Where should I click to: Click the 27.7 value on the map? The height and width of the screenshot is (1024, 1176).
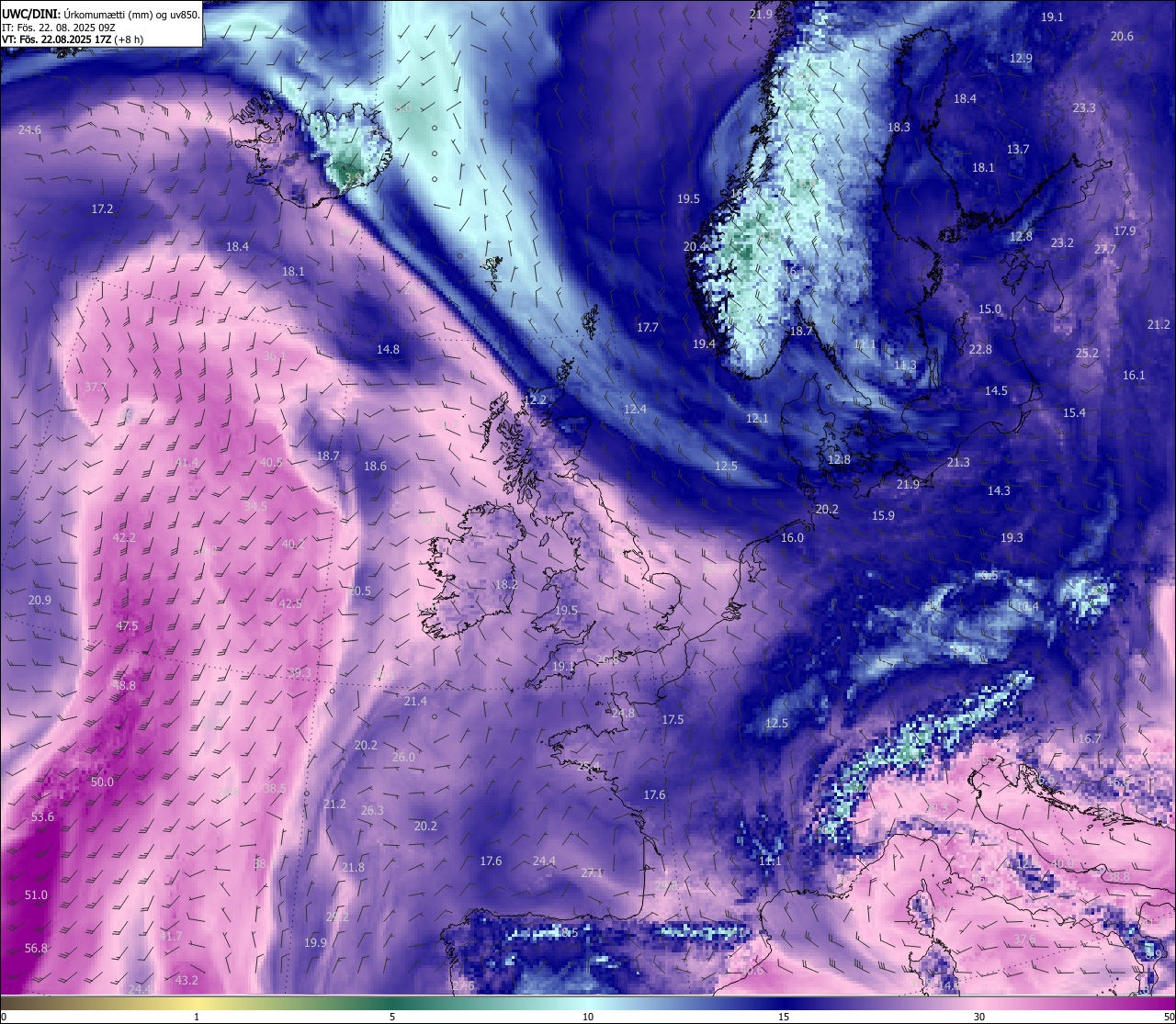(x=1105, y=250)
